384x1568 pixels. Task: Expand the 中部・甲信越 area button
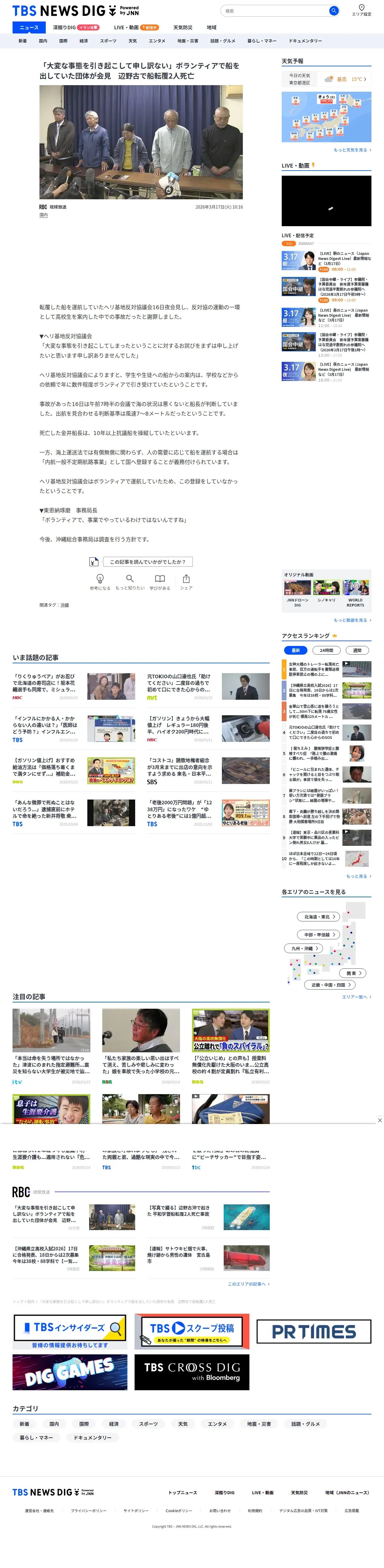(x=319, y=934)
